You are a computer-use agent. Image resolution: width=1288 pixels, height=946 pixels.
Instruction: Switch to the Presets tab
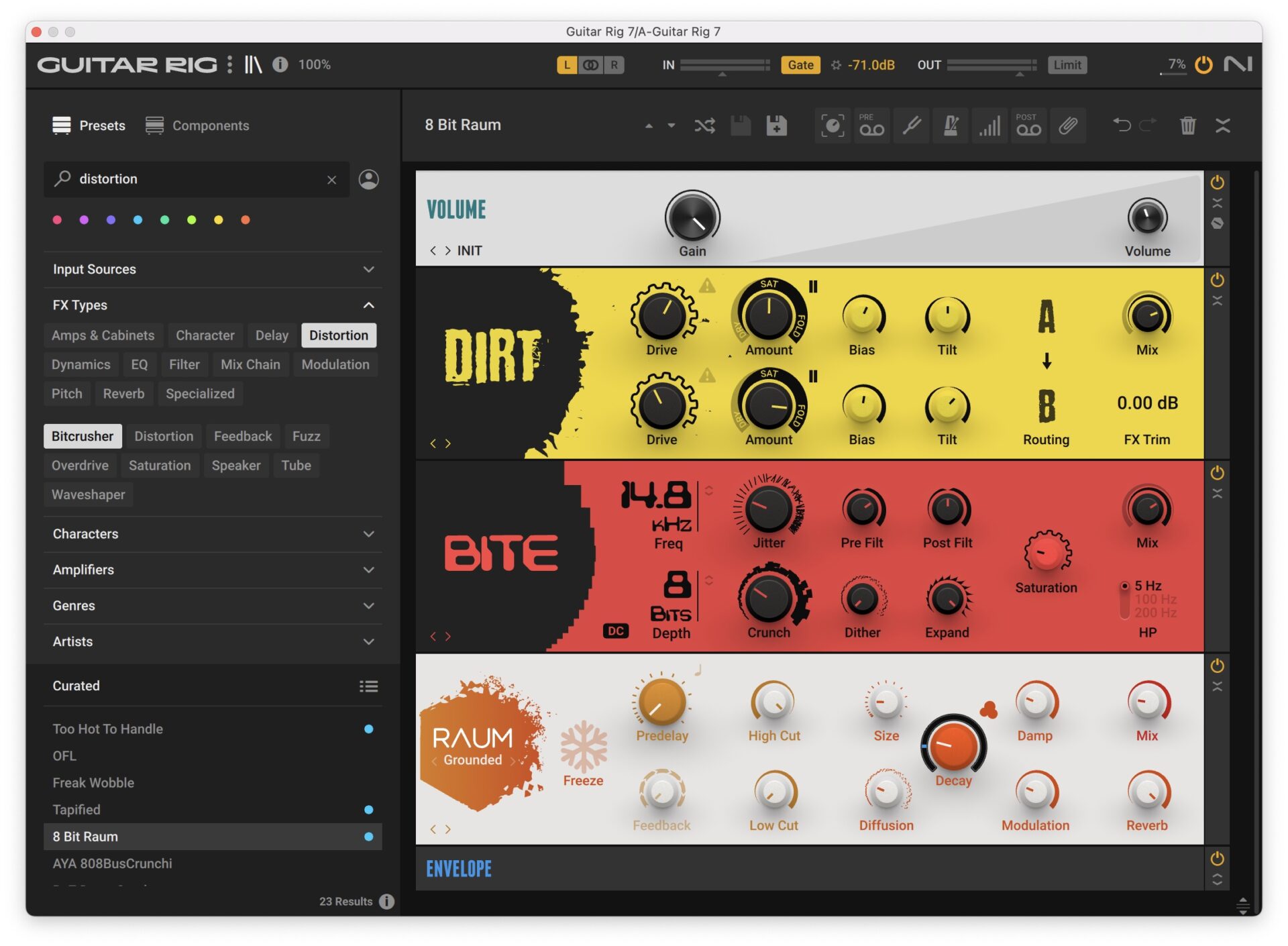89,125
